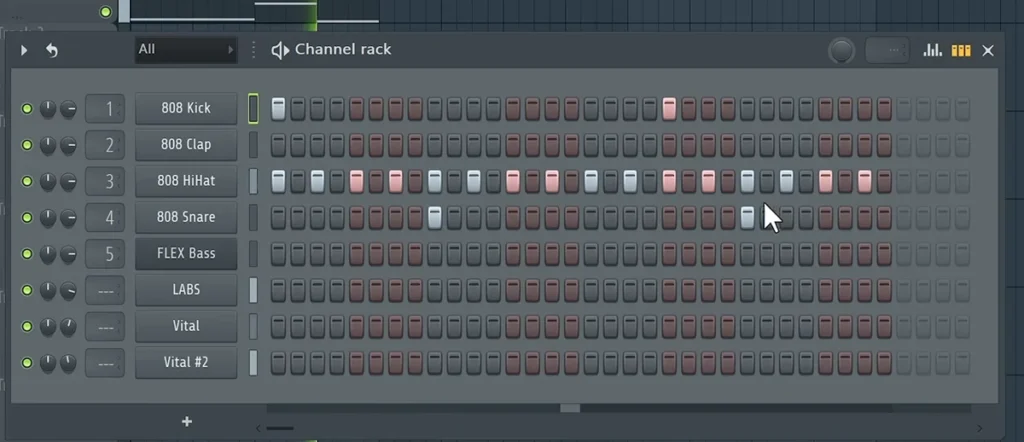Image resolution: width=1024 pixels, height=442 pixels.
Task: Toggle the first active 808 Snare step
Action: click(x=435, y=217)
